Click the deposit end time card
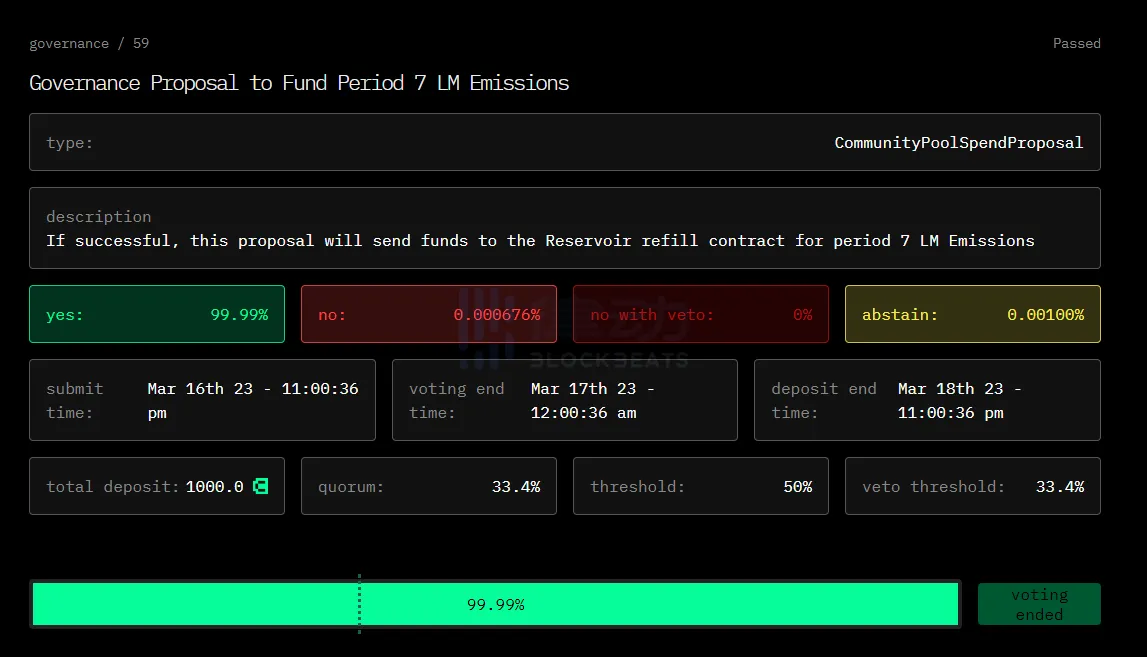This screenshot has width=1147, height=657. (926, 400)
